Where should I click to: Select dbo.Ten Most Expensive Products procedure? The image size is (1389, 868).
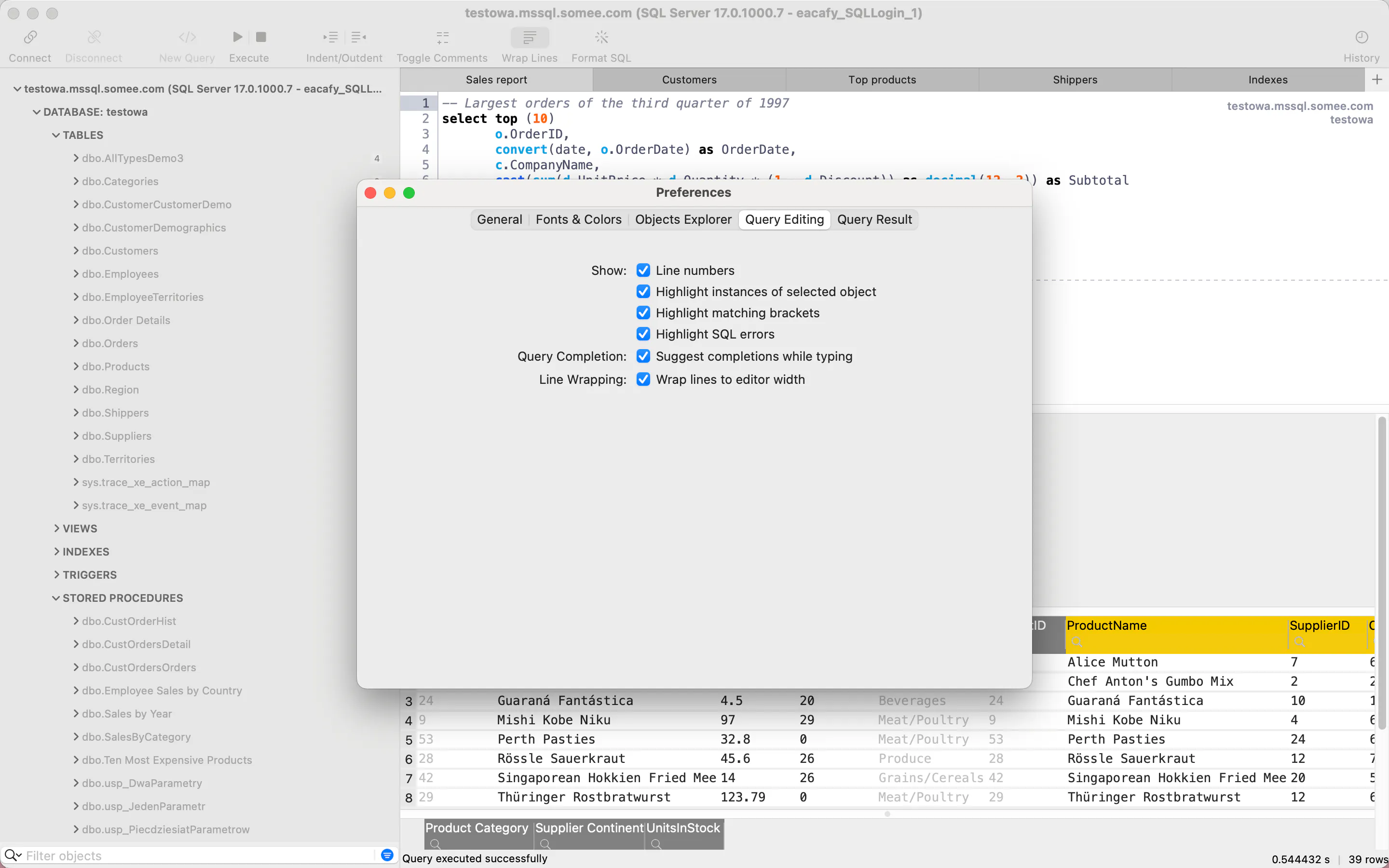pyautogui.click(x=167, y=760)
